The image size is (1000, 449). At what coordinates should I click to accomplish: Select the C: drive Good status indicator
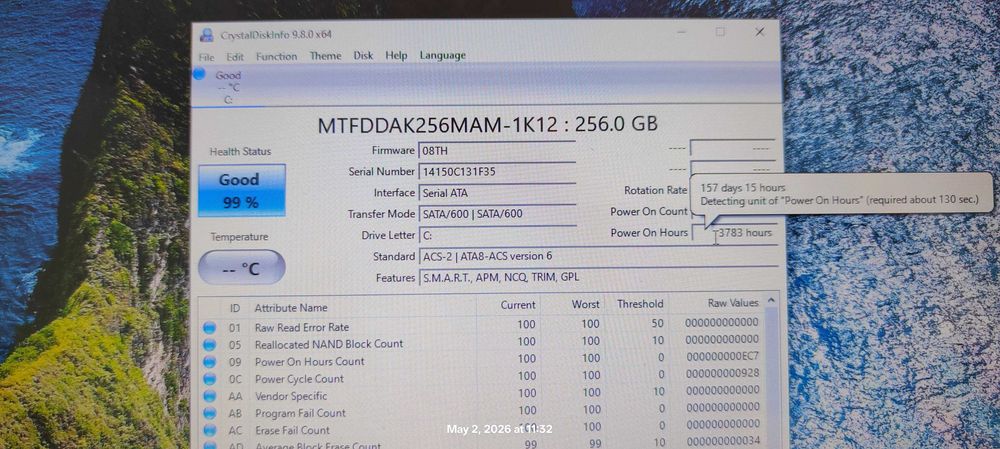(x=220, y=87)
